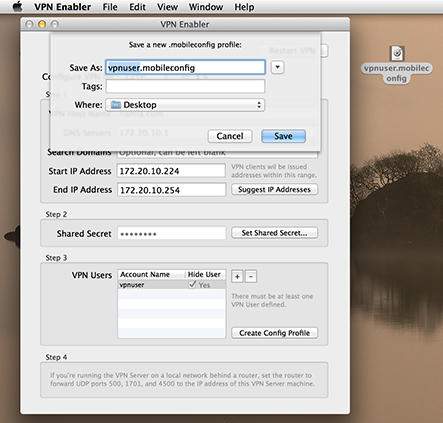
Task: Open the Help menu
Action: point(244,7)
